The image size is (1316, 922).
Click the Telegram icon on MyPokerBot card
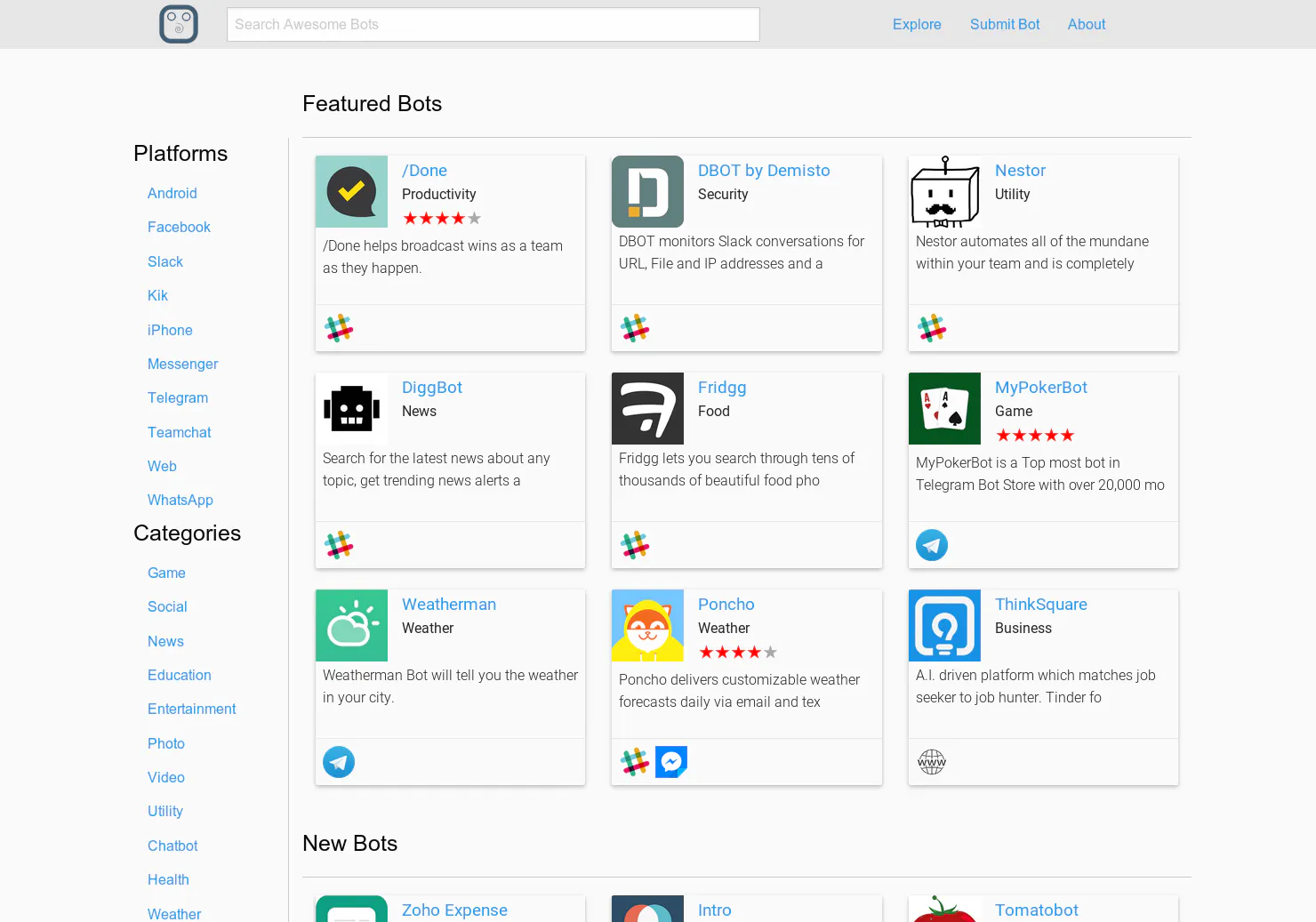[x=932, y=545]
